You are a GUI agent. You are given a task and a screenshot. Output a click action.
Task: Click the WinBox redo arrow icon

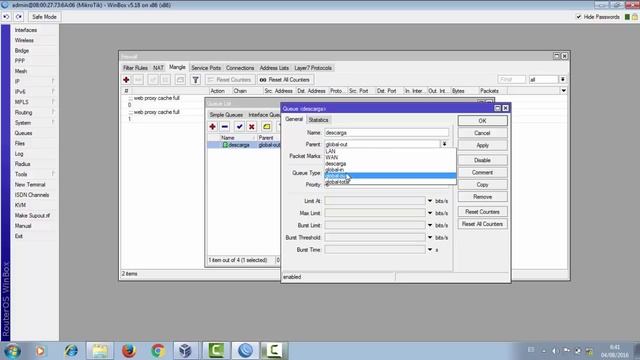(x=19, y=17)
